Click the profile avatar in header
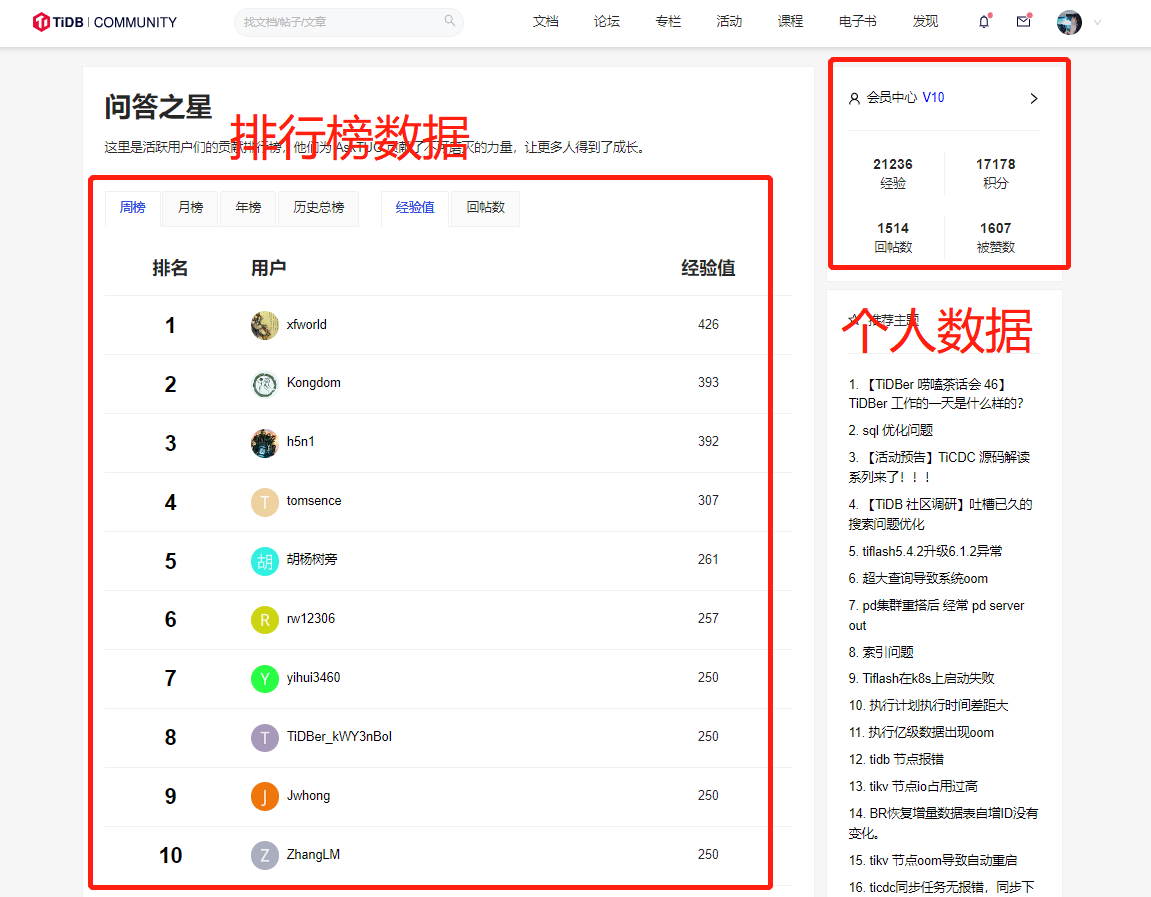 click(1069, 22)
